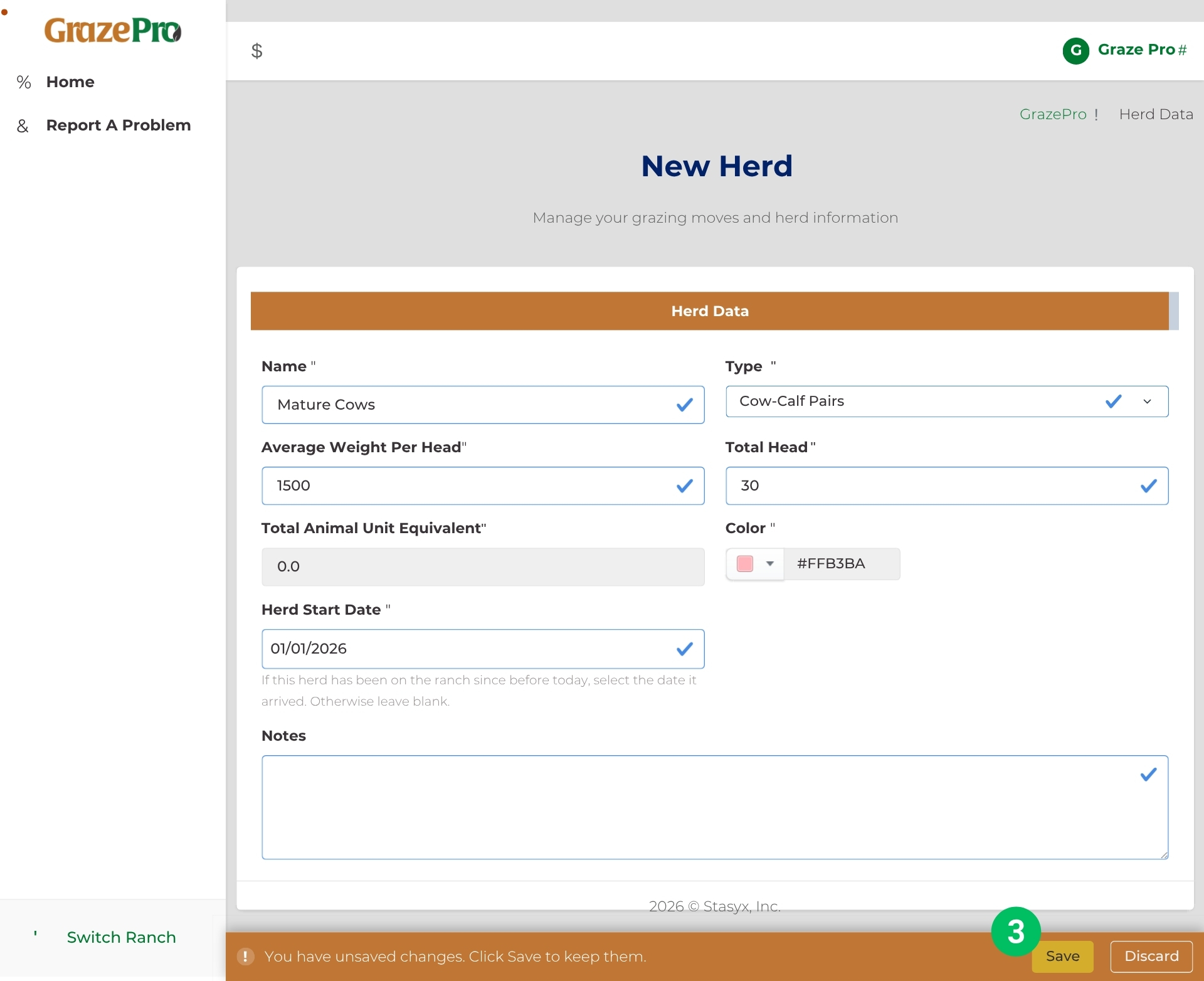Click the GrazePro logo
Viewport: 1204px width, 981px height.
[113, 30]
